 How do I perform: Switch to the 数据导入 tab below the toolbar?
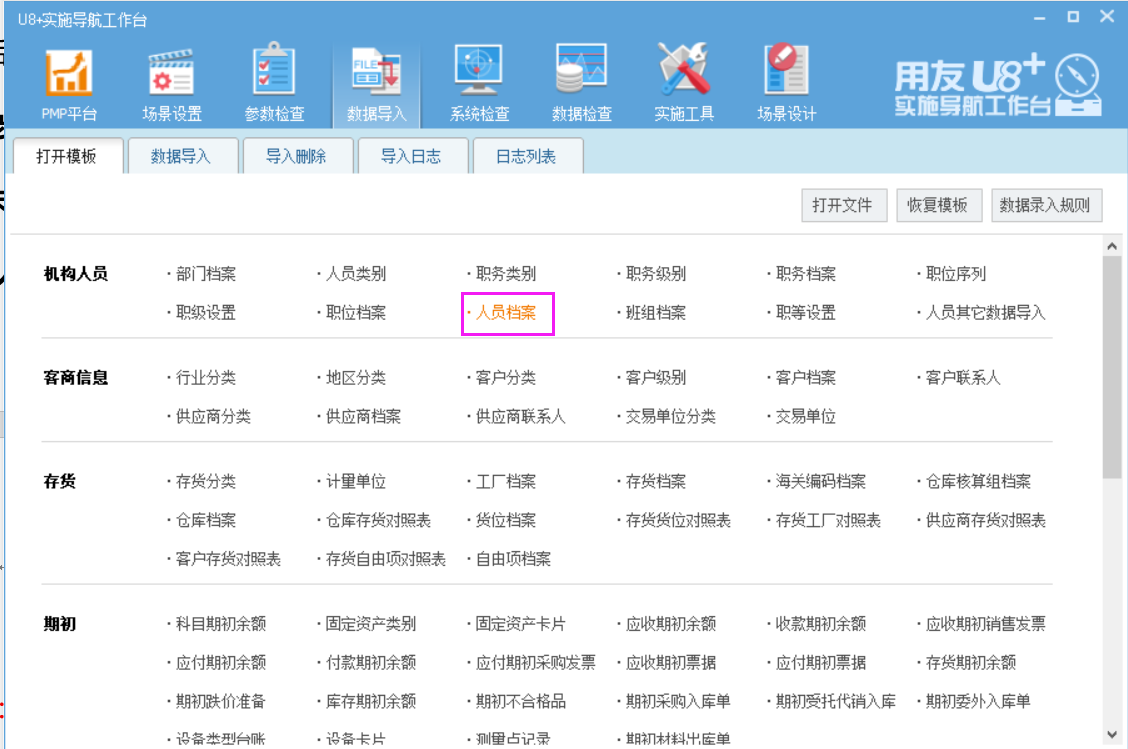(181, 156)
